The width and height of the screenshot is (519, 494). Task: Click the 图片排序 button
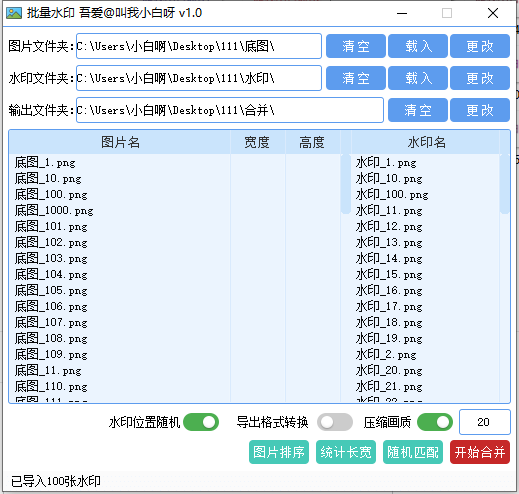(x=279, y=452)
